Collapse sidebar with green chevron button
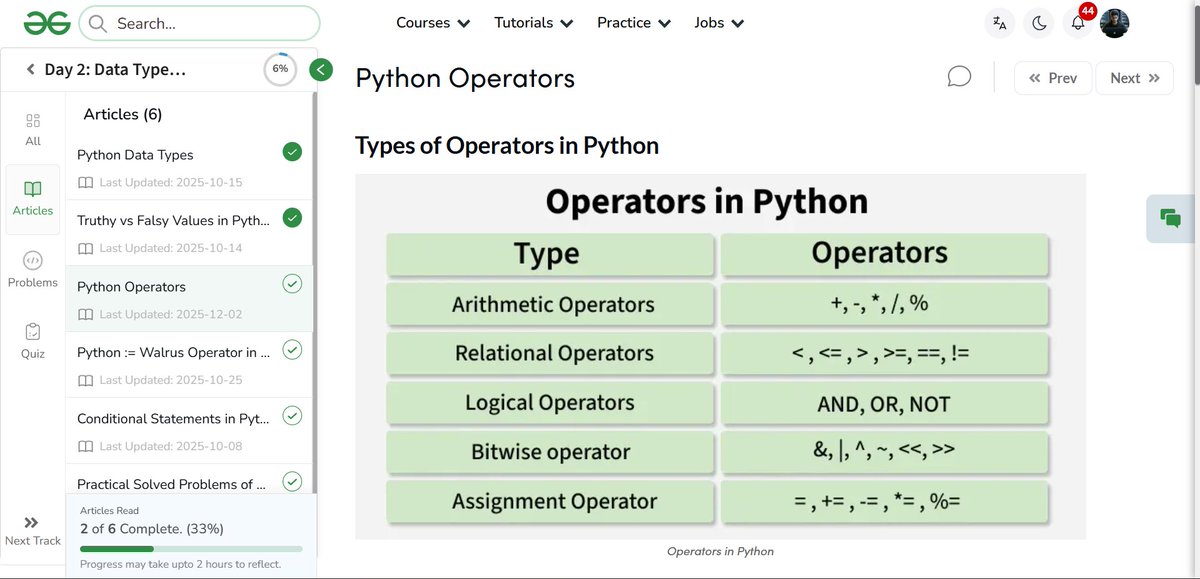 point(321,69)
